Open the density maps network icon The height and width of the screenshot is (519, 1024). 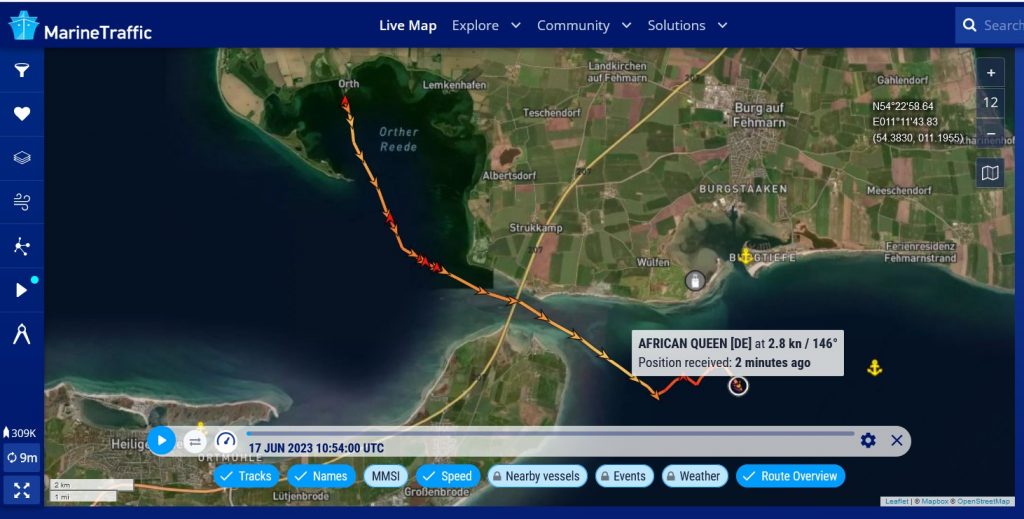(x=21, y=246)
